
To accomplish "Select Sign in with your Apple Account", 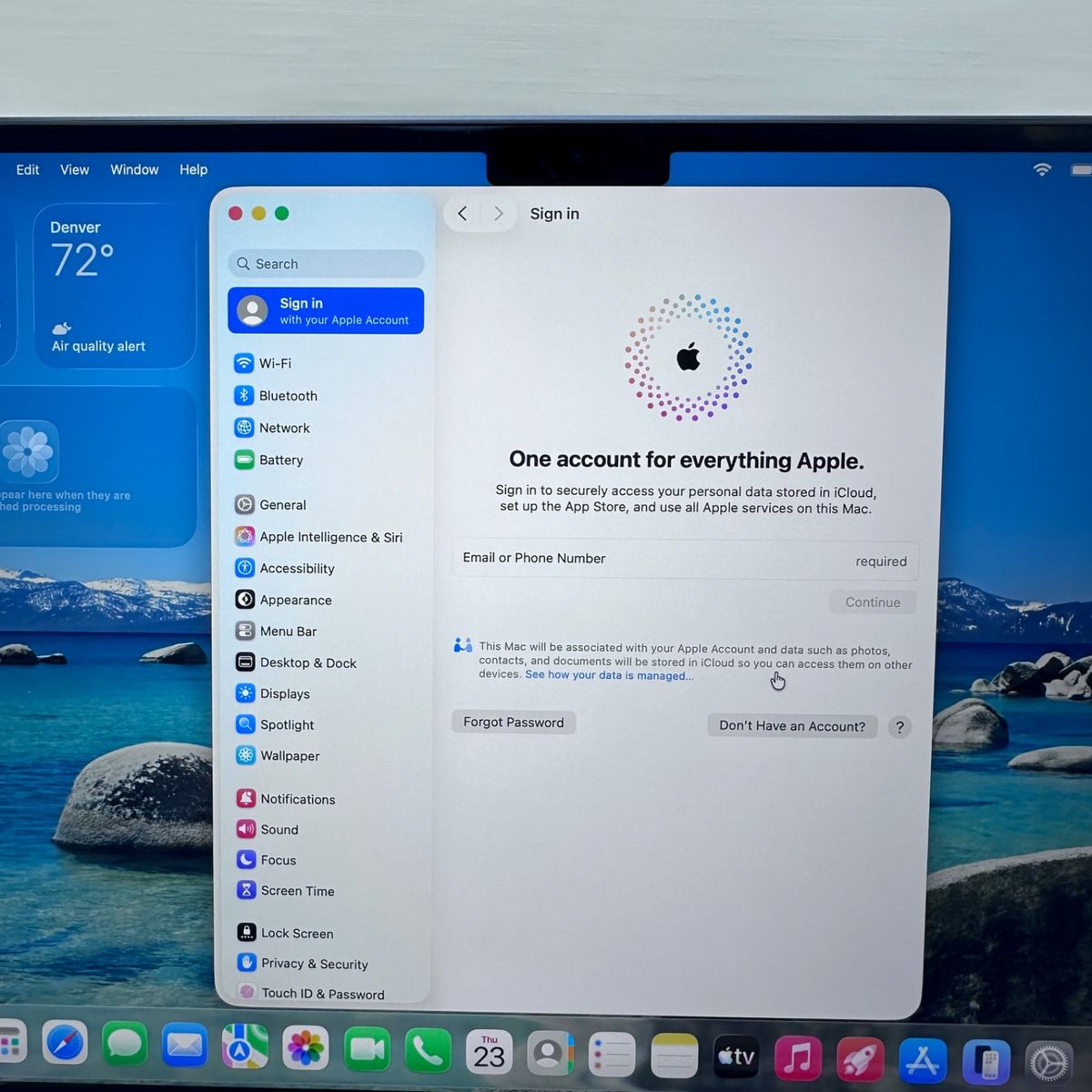I will point(326,310).
